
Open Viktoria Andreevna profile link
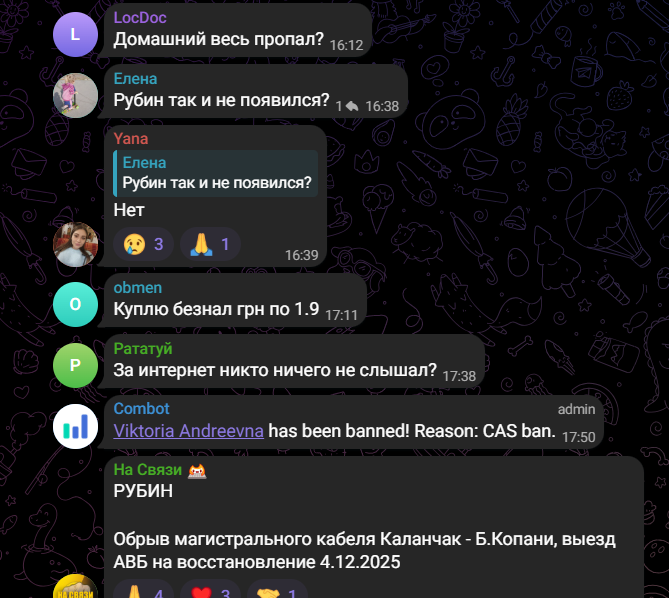point(189,431)
